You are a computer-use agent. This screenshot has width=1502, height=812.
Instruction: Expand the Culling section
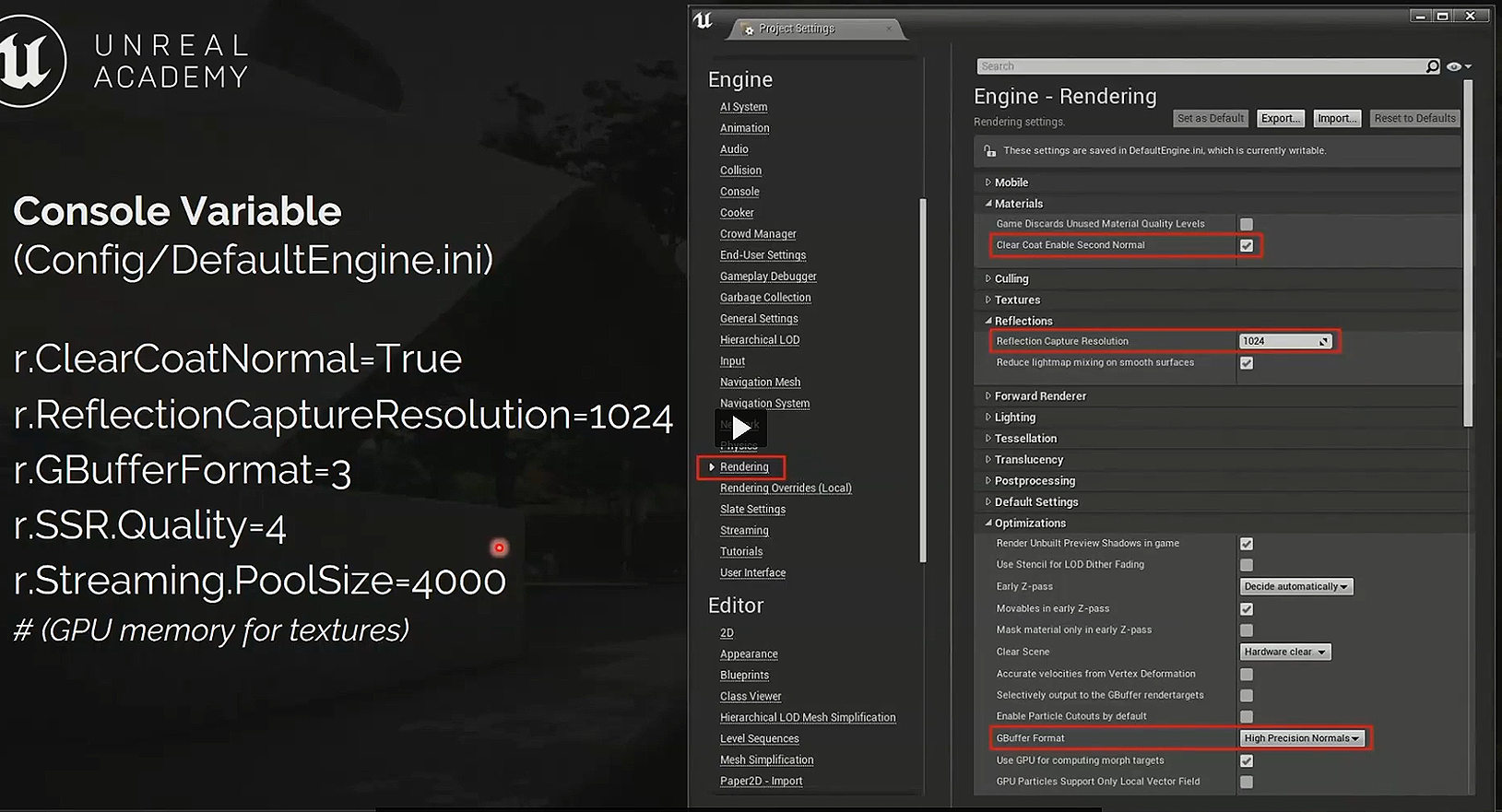click(988, 278)
